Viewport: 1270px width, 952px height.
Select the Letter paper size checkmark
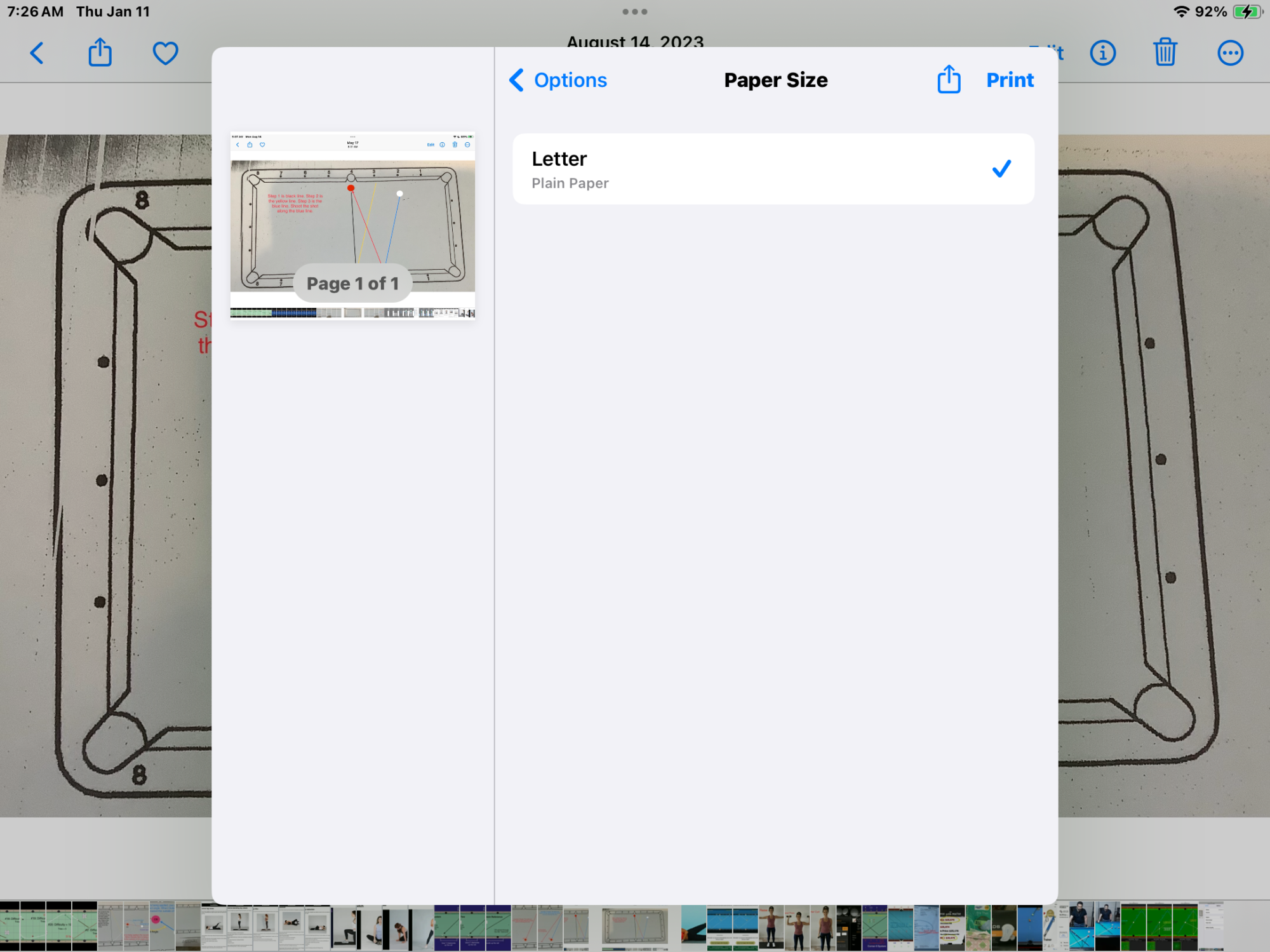tap(1001, 169)
